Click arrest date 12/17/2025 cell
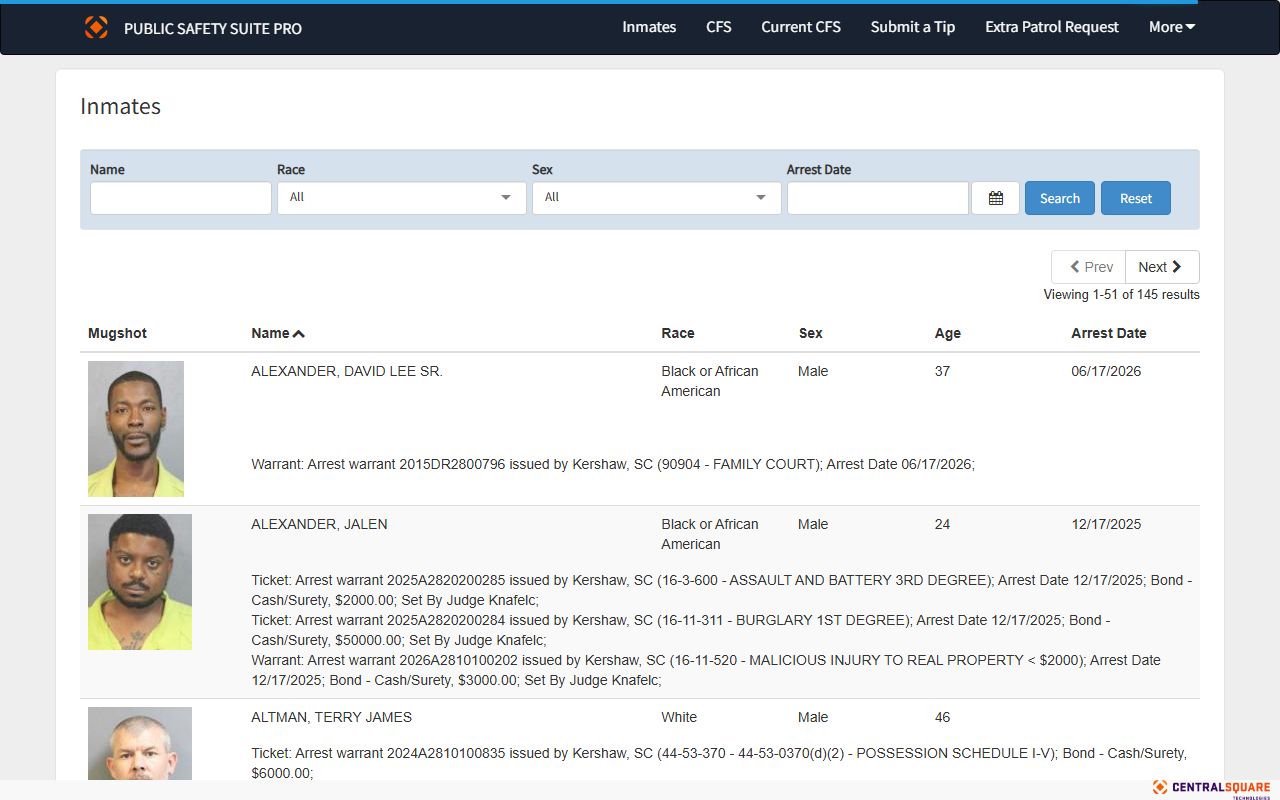This screenshot has width=1280, height=800. (x=1106, y=524)
